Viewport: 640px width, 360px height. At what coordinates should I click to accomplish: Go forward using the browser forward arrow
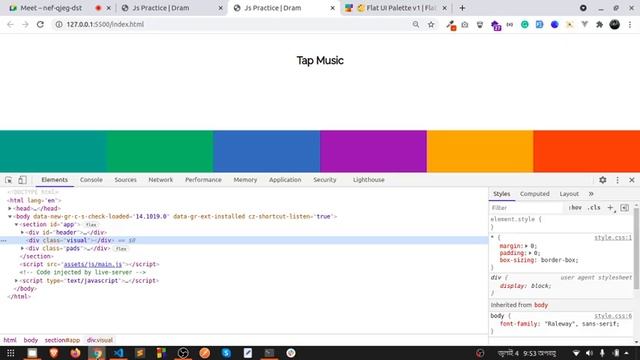pyautogui.click(x=25, y=24)
